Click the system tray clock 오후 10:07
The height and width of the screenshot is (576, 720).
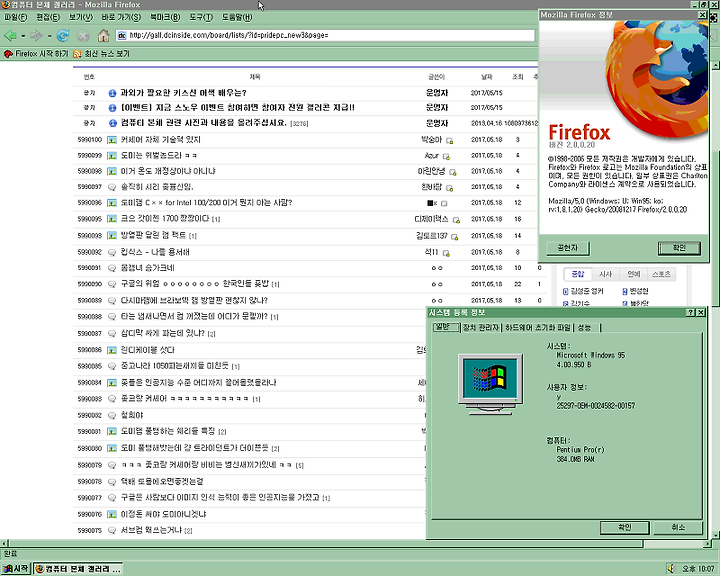698,569
